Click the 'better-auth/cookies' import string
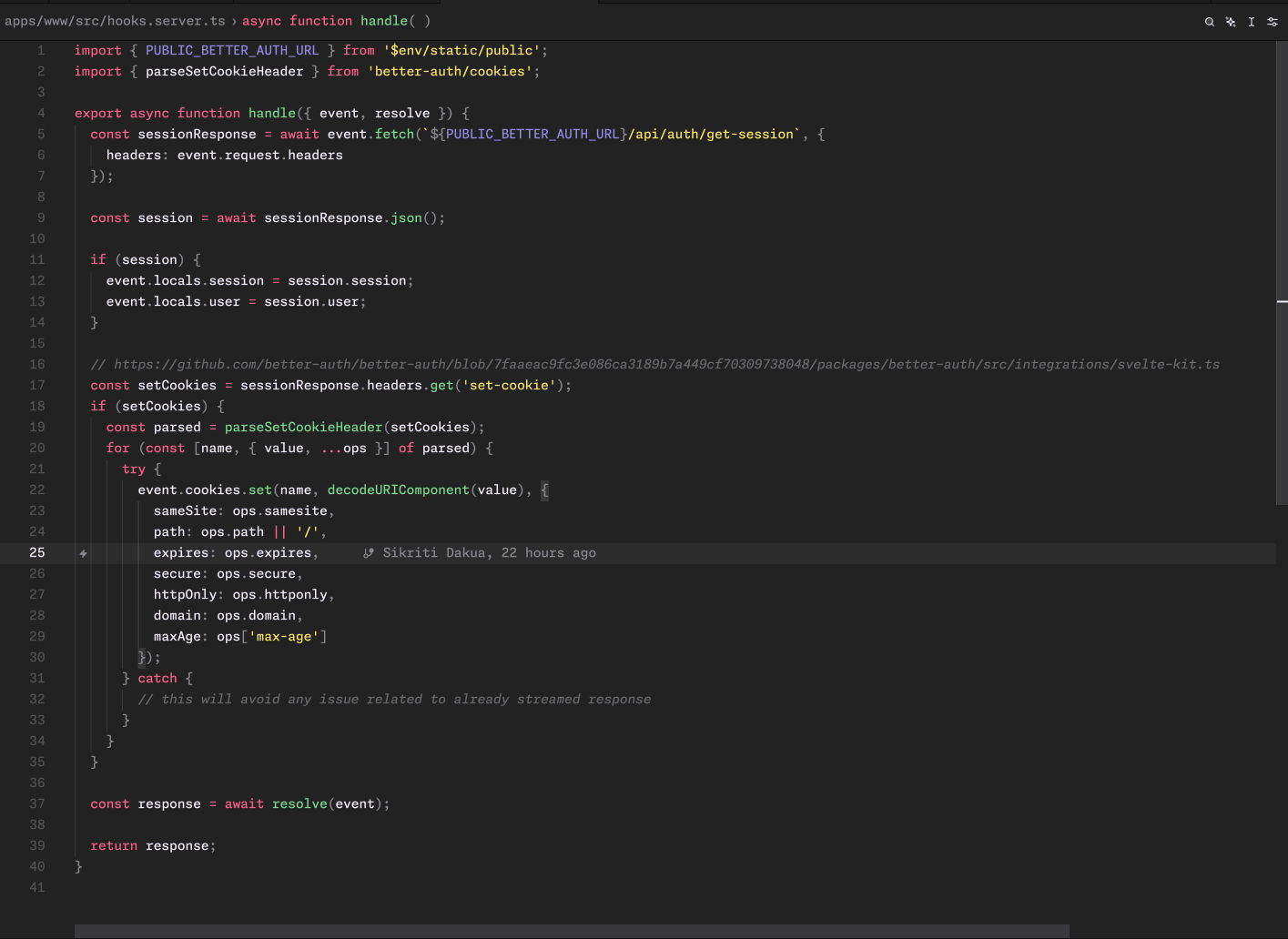Viewport: 1288px width, 939px height. click(450, 71)
